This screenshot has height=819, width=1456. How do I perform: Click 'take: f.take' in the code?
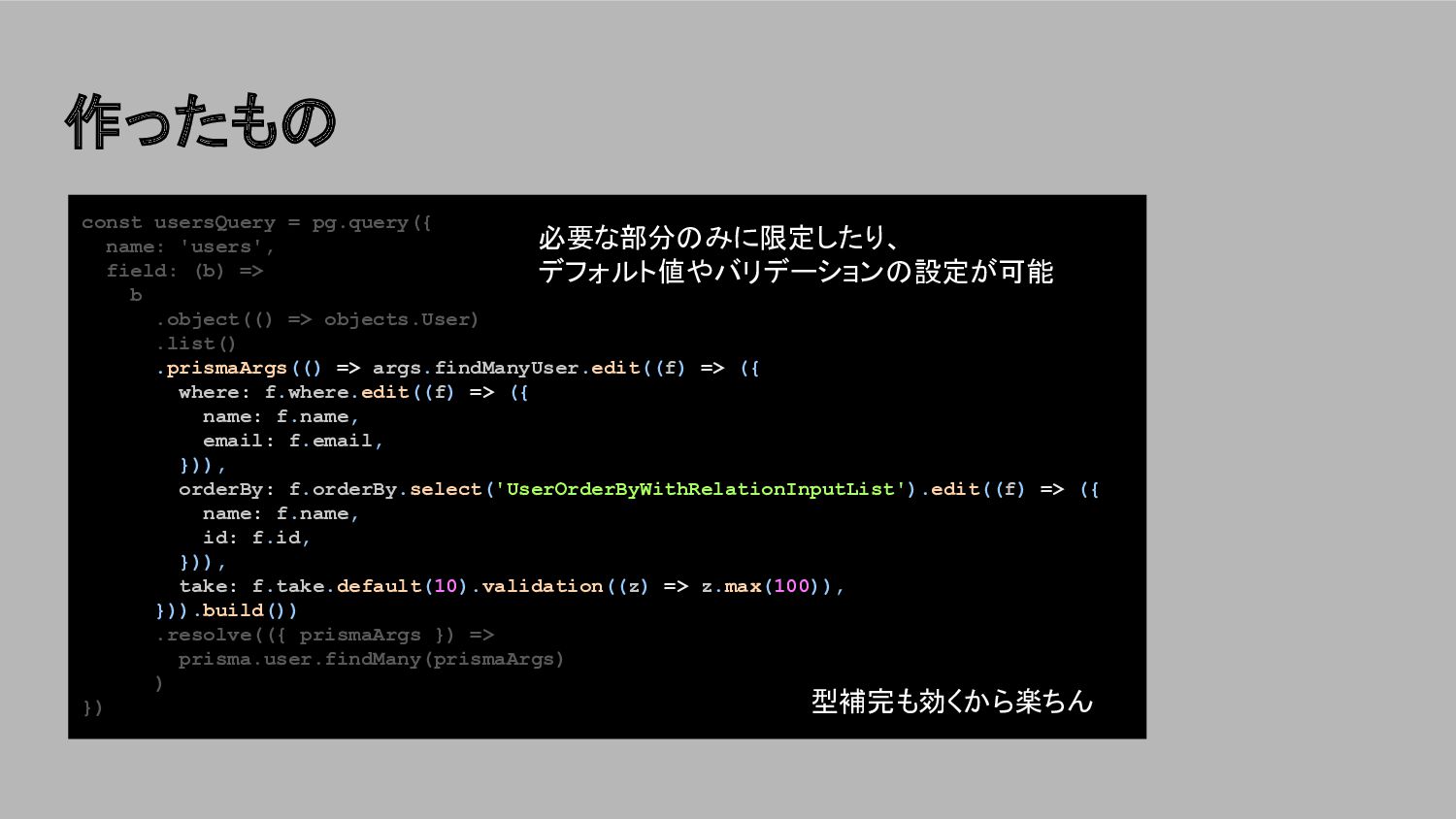(251, 586)
